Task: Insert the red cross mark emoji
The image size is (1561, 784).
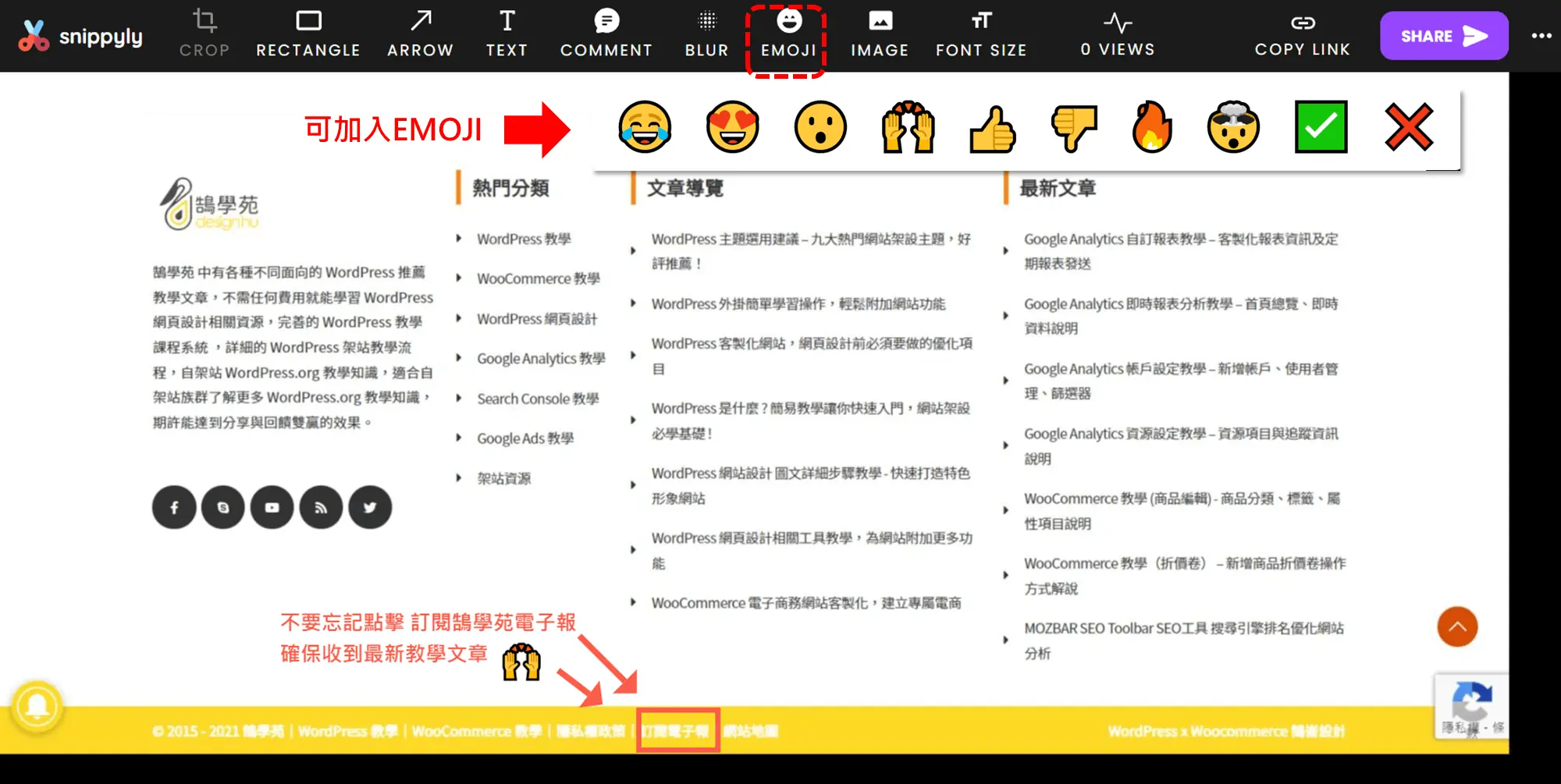Action: click(1409, 126)
